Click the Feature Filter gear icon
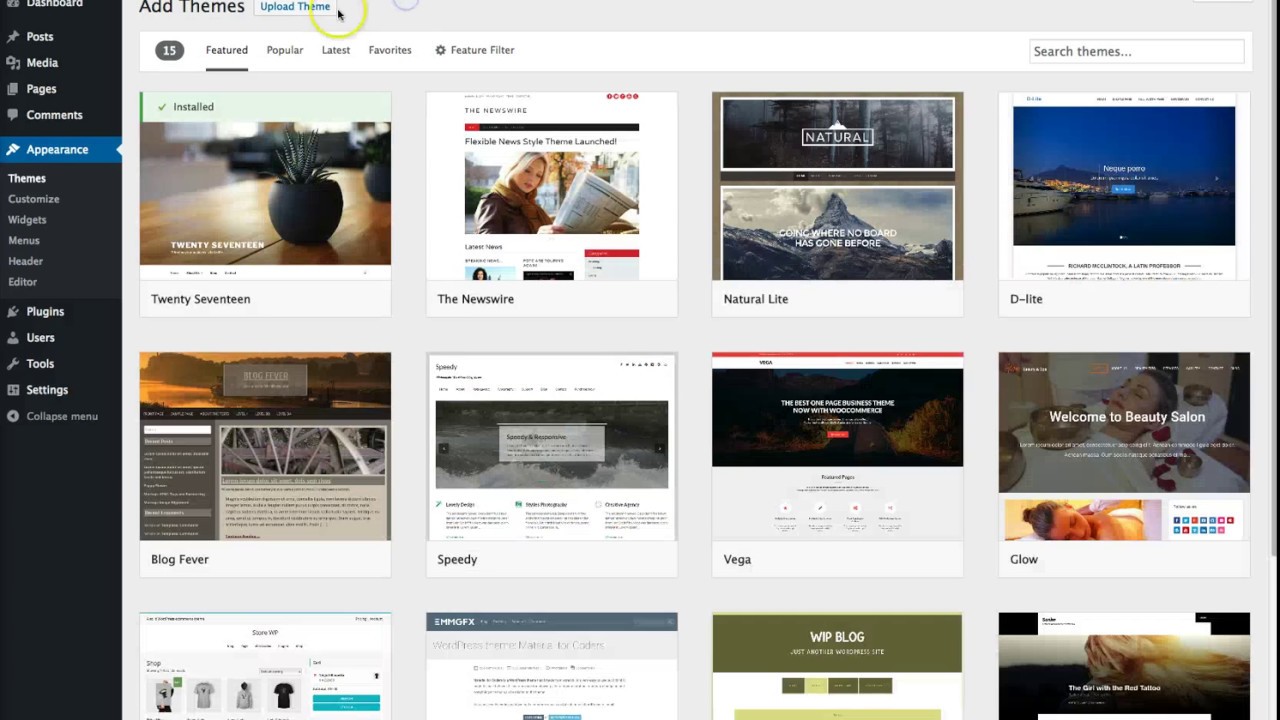This screenshot has height=720, width=1280. pos(440,50)
